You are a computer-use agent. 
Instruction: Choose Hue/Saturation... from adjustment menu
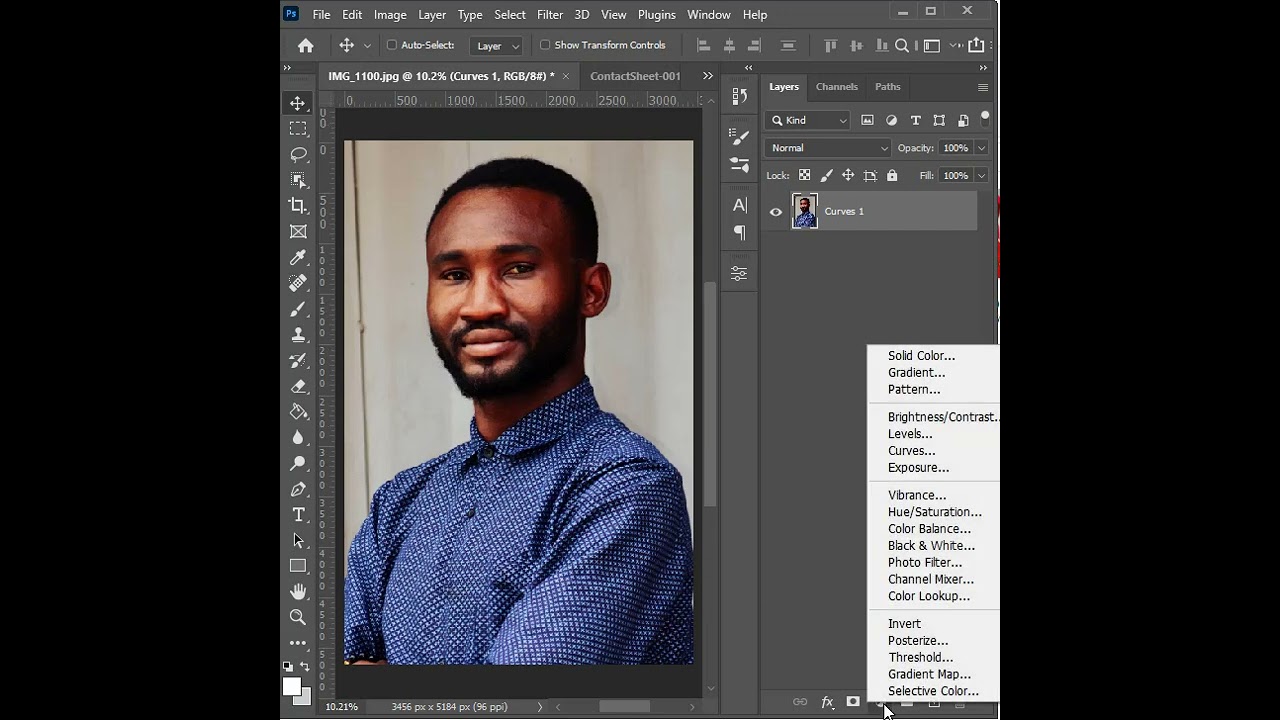coord(935,512)
